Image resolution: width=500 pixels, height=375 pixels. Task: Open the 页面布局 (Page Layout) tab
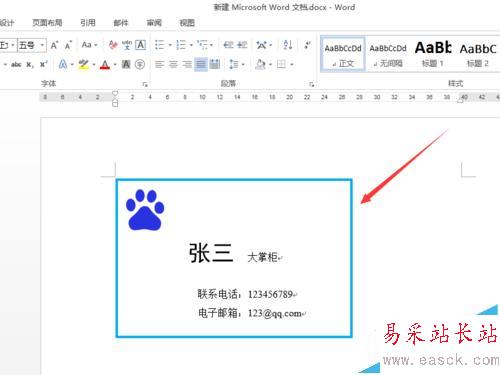point(47,23)
